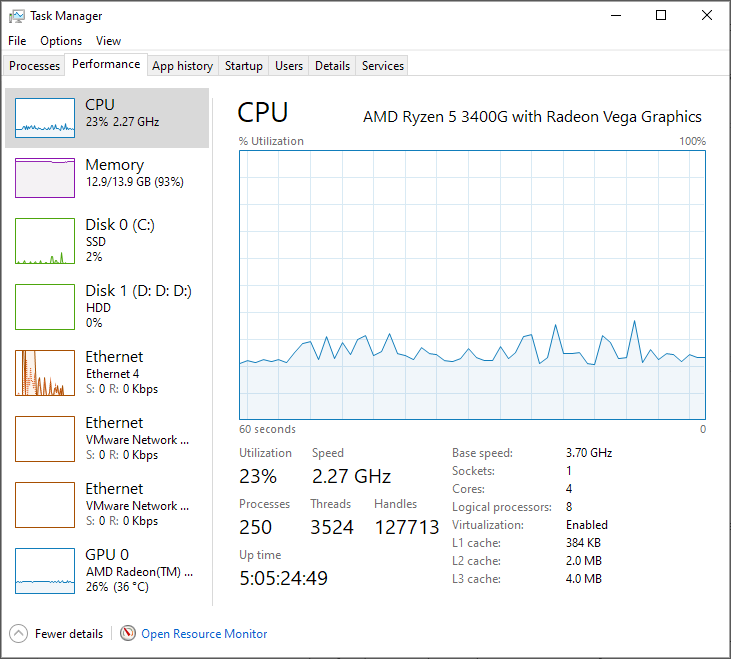Viewport: 731px width, 659px height.
Task: Open the Users tab
Action: pyautogui.click(x=289, y=66)
